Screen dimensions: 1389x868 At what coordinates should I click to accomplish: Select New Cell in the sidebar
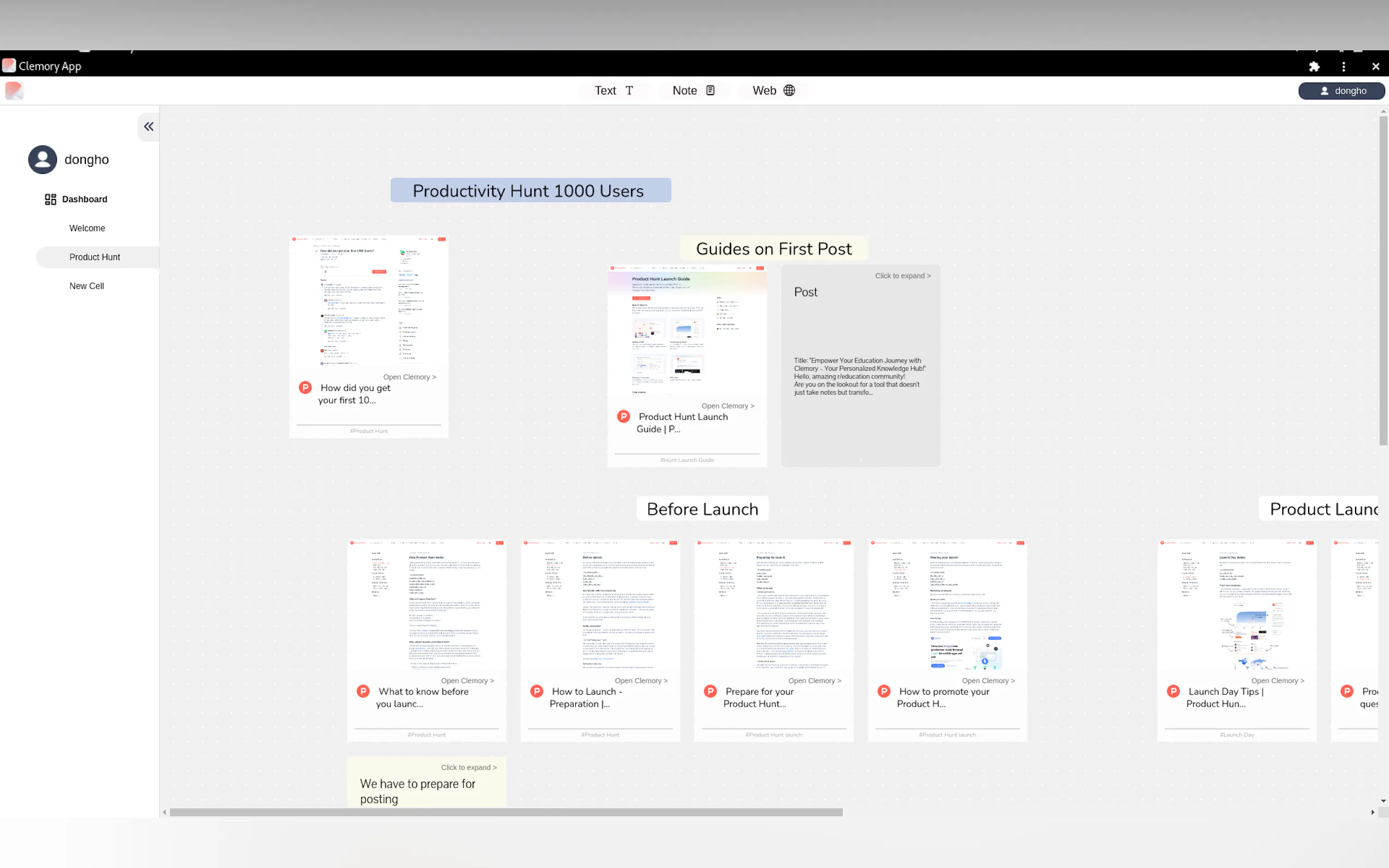pyautogui.click(x=87, y=286)
